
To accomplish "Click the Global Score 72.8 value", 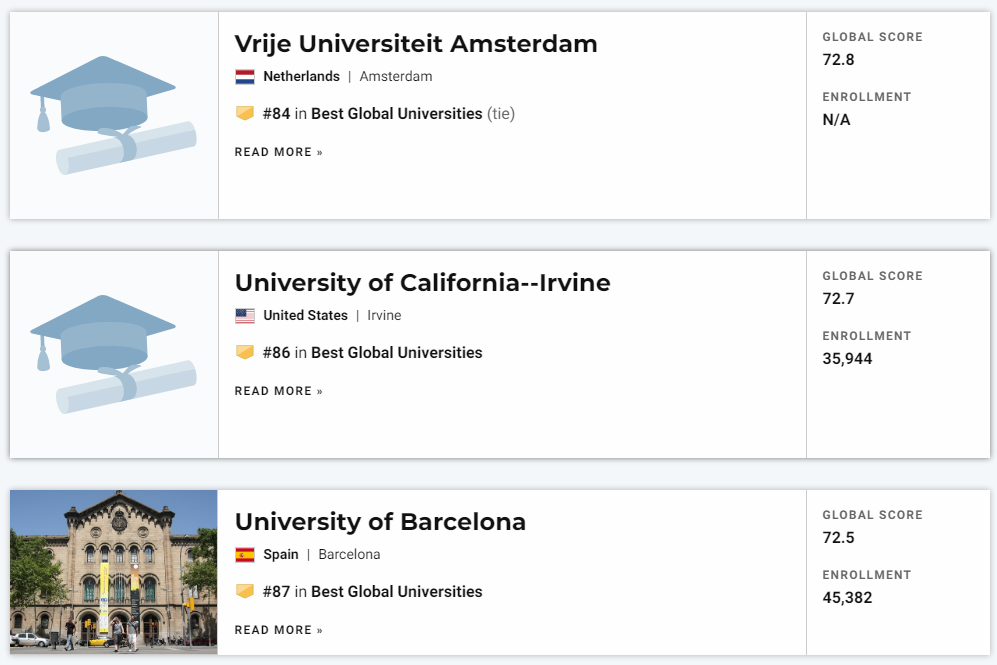I will tap(838, 60).
